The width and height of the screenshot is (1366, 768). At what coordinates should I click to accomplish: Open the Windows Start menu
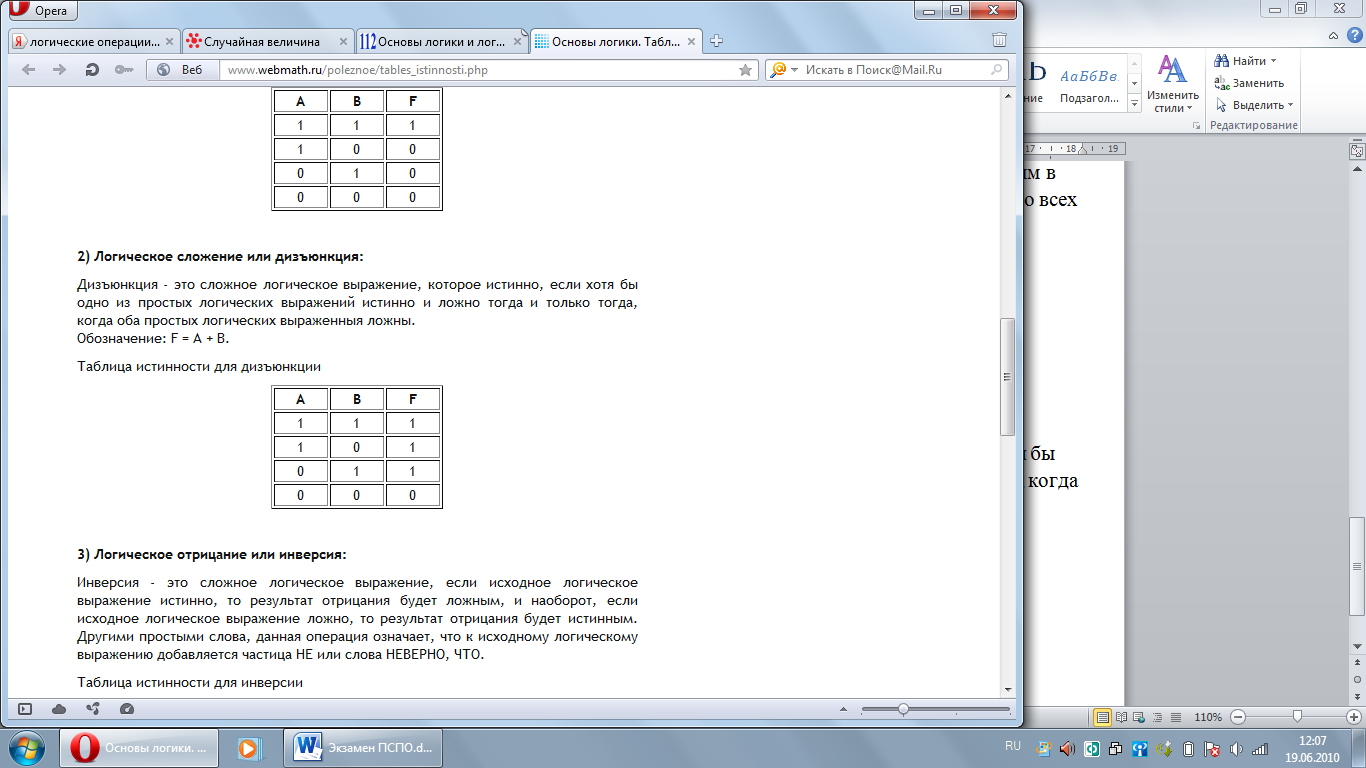click(28, 748)
